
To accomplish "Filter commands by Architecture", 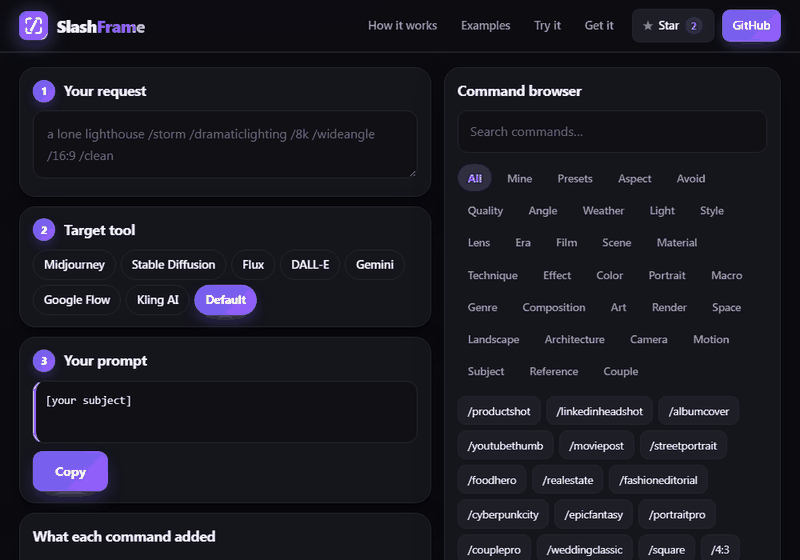I will click(574, 340).
